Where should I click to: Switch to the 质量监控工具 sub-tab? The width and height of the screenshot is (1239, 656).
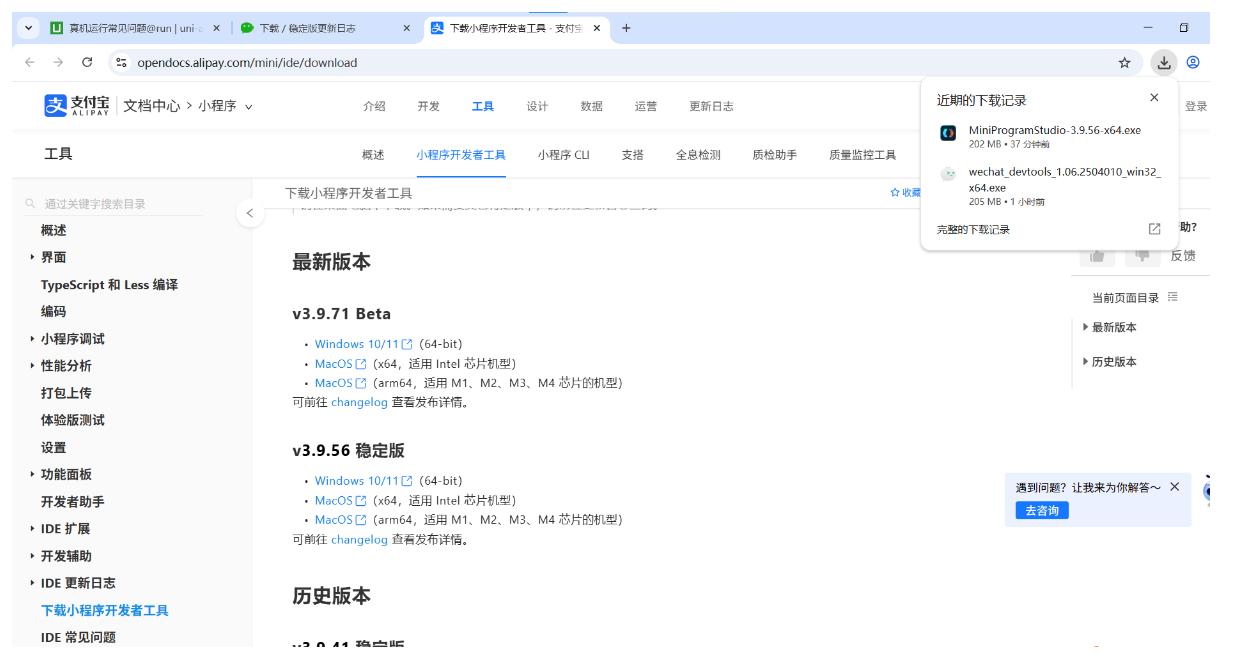tap(862, 155)
